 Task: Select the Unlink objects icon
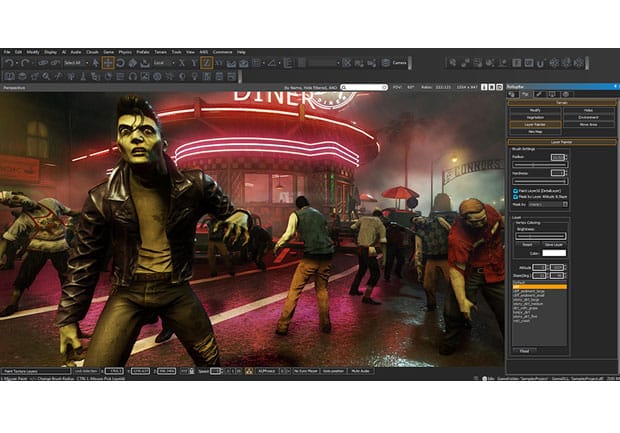tap(55, 63)
